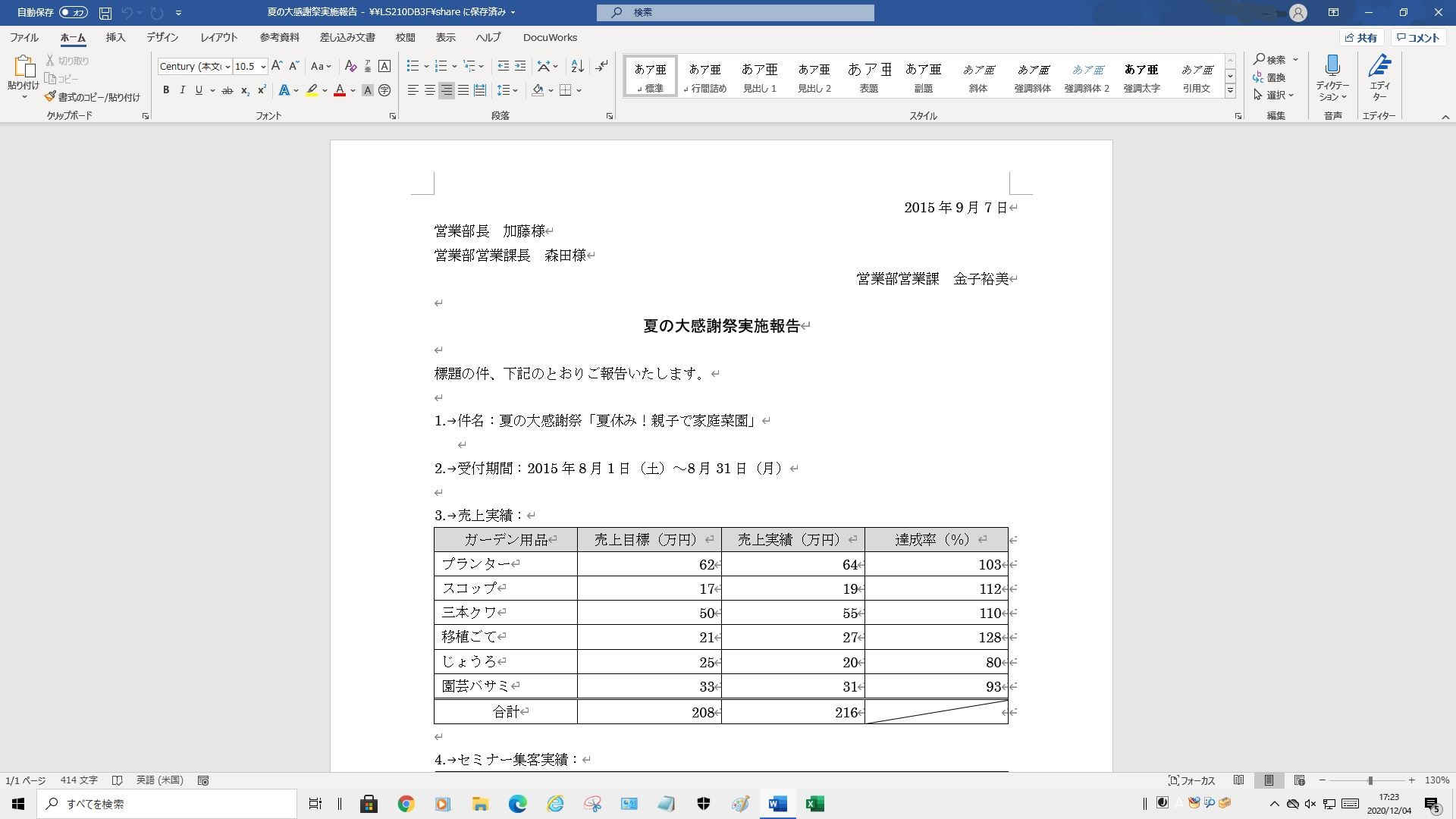Open line spacing dropdown
1456x819 pixels.
tap(507, 90)
